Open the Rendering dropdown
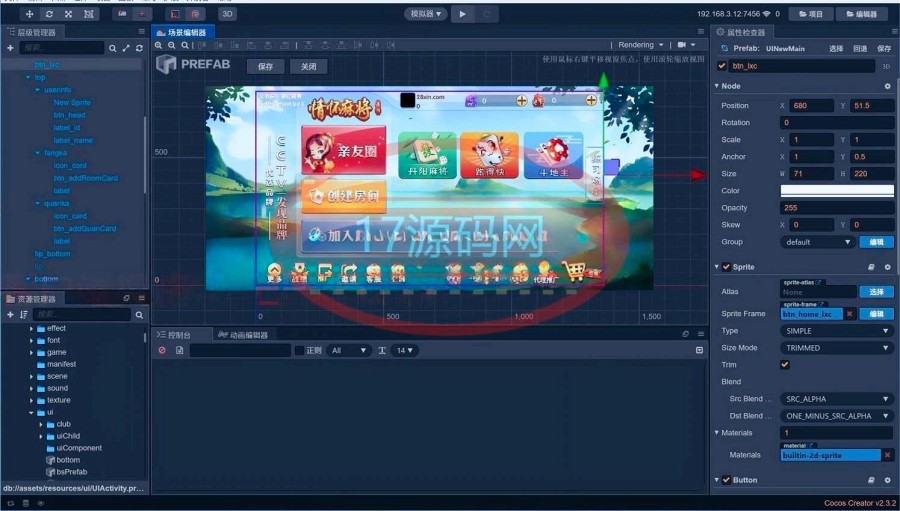This screenshot has width=900, height=511. [x=641, y=45]
